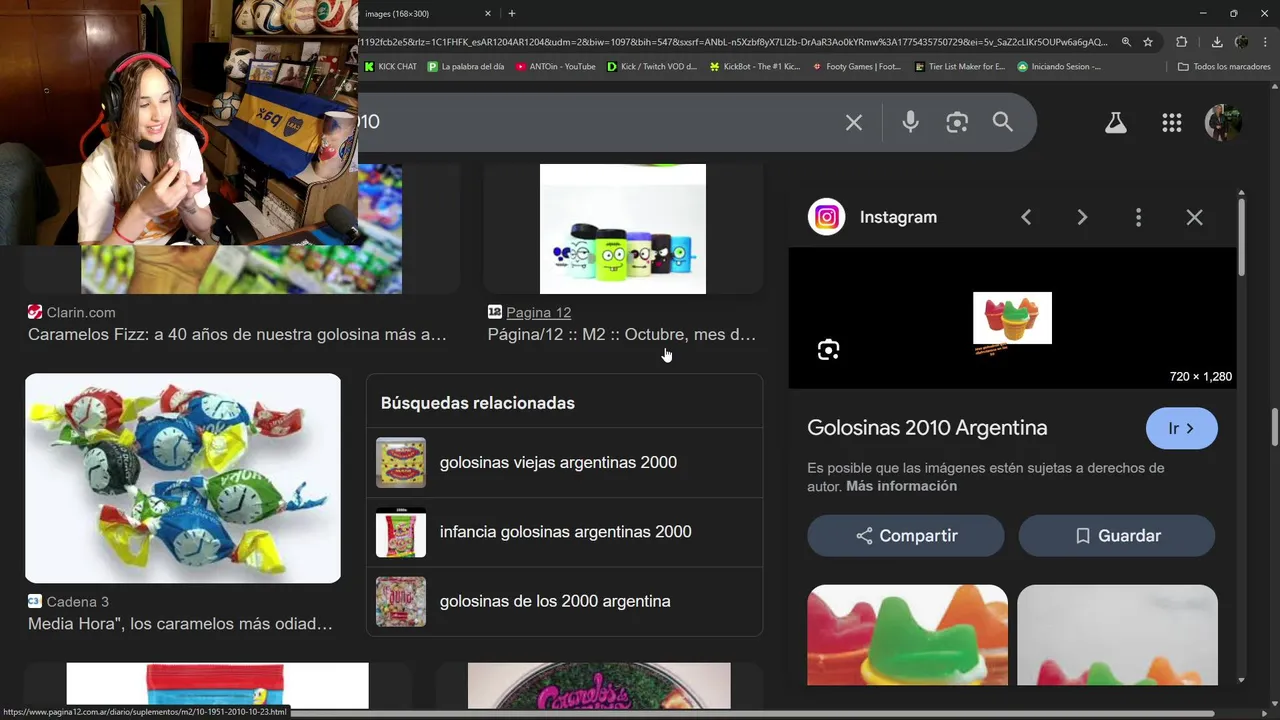Close the Instagram image preview panel

click(x=1194, y=217)
